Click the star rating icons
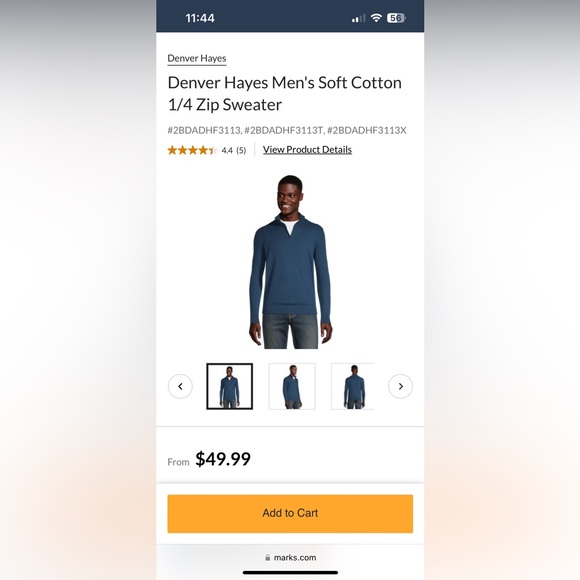The image size is (580, 580). point(192,150)
